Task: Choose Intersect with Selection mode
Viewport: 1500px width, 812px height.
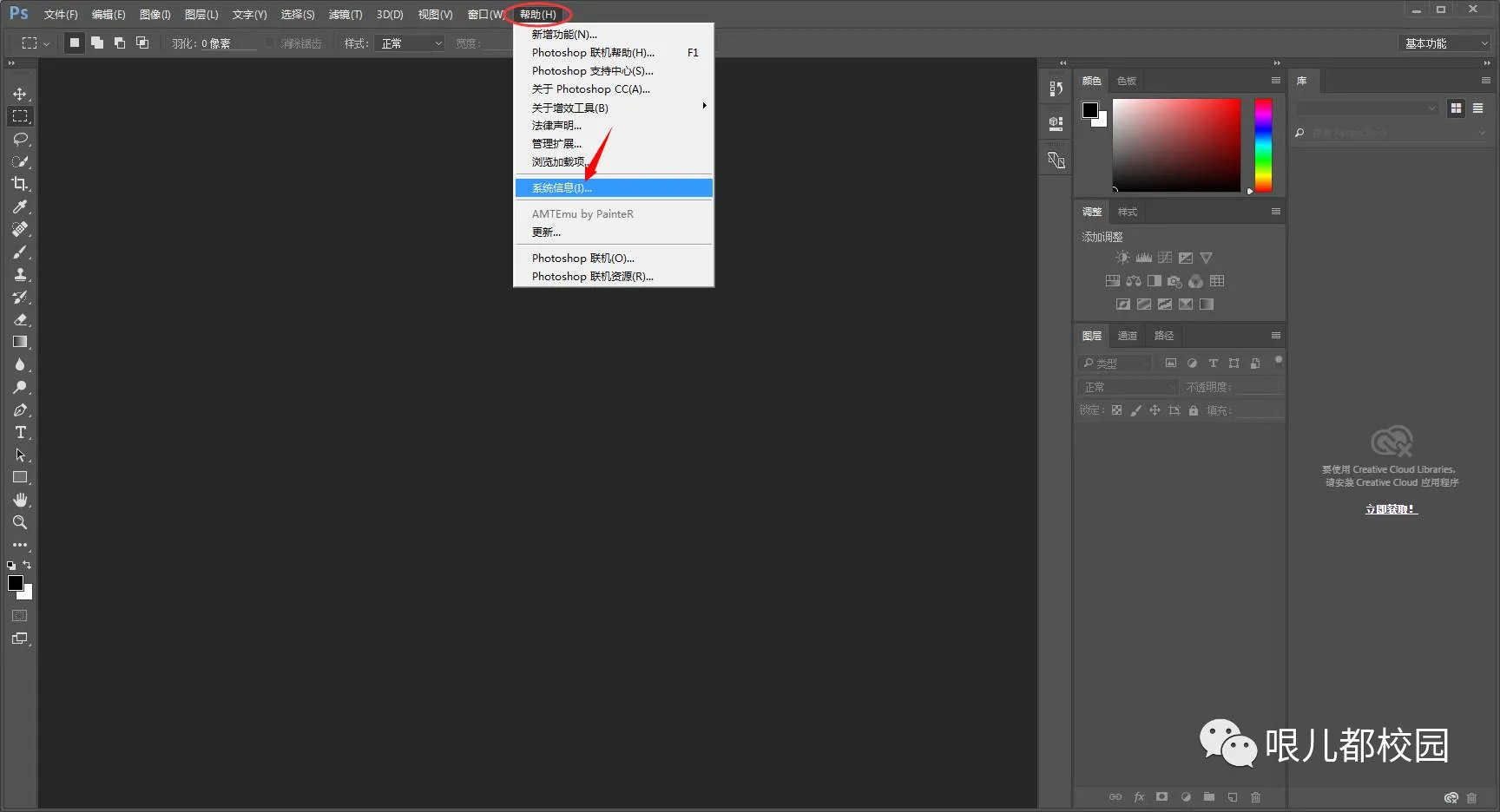Action: click(x=142, y=43)
